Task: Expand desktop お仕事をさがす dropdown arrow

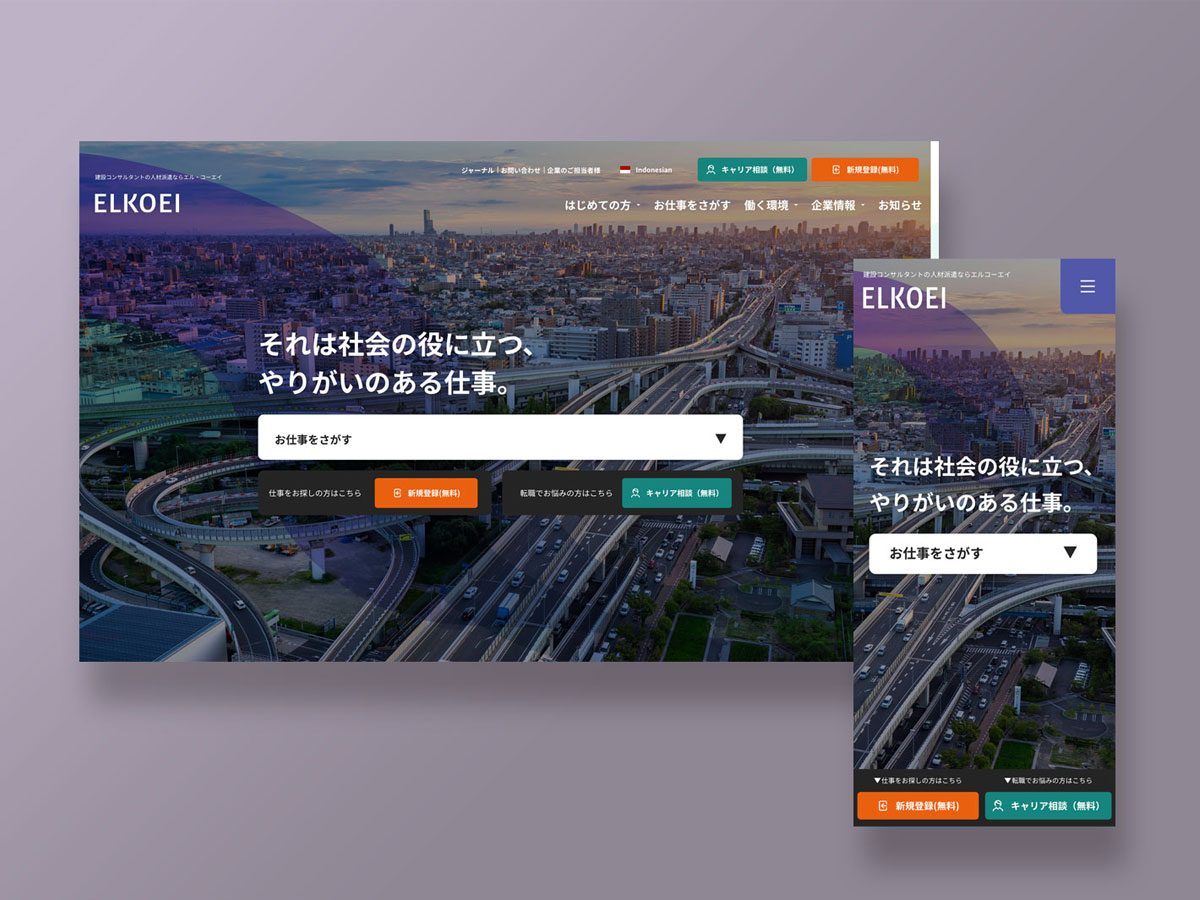Action: [720, 438]
